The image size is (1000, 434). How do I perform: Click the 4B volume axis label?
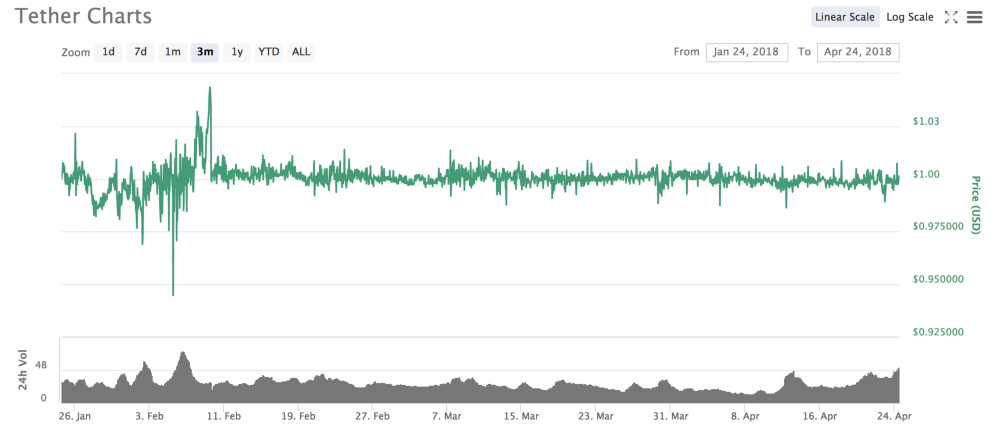pos(41,366)
